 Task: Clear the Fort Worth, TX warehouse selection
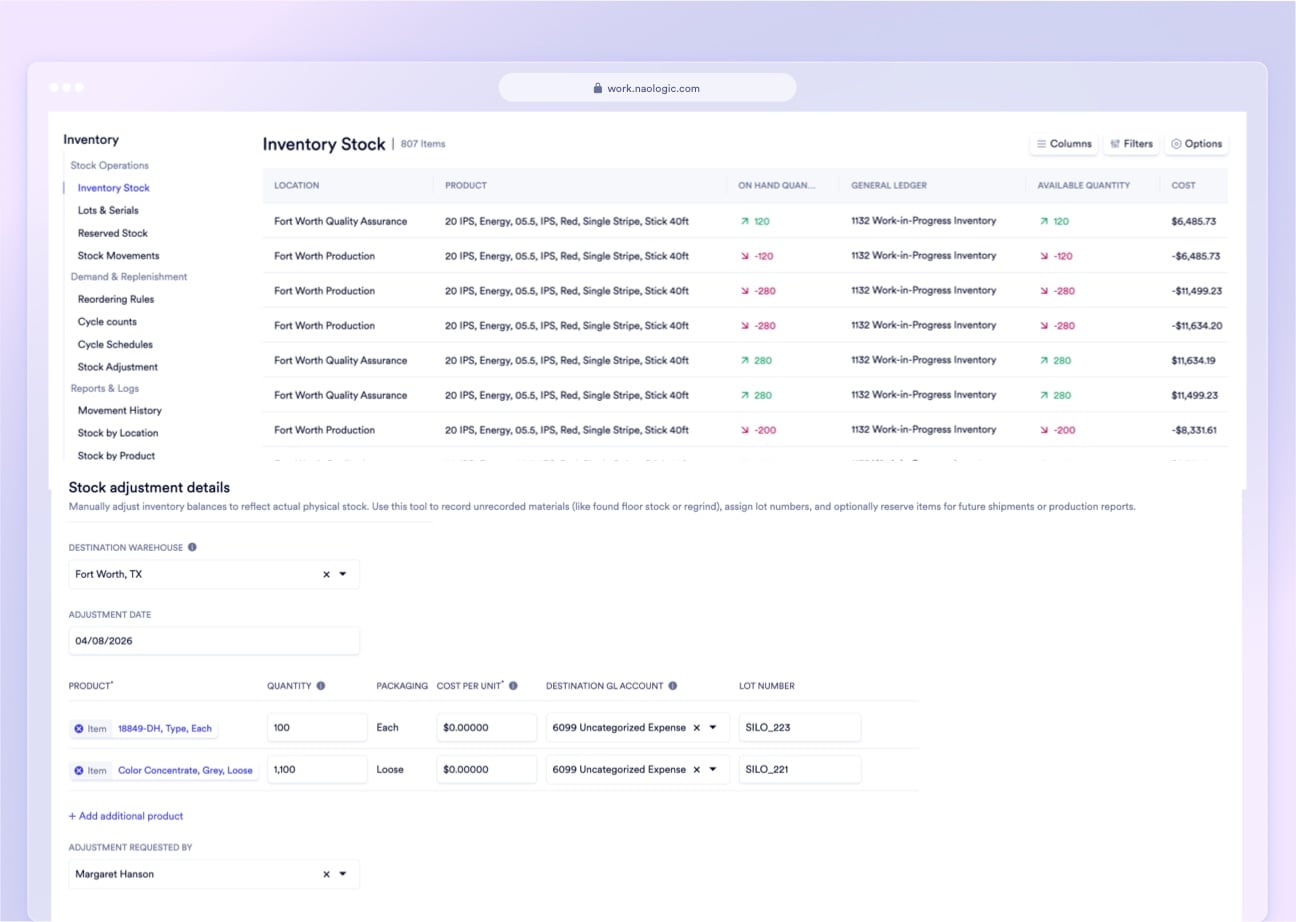326,574
